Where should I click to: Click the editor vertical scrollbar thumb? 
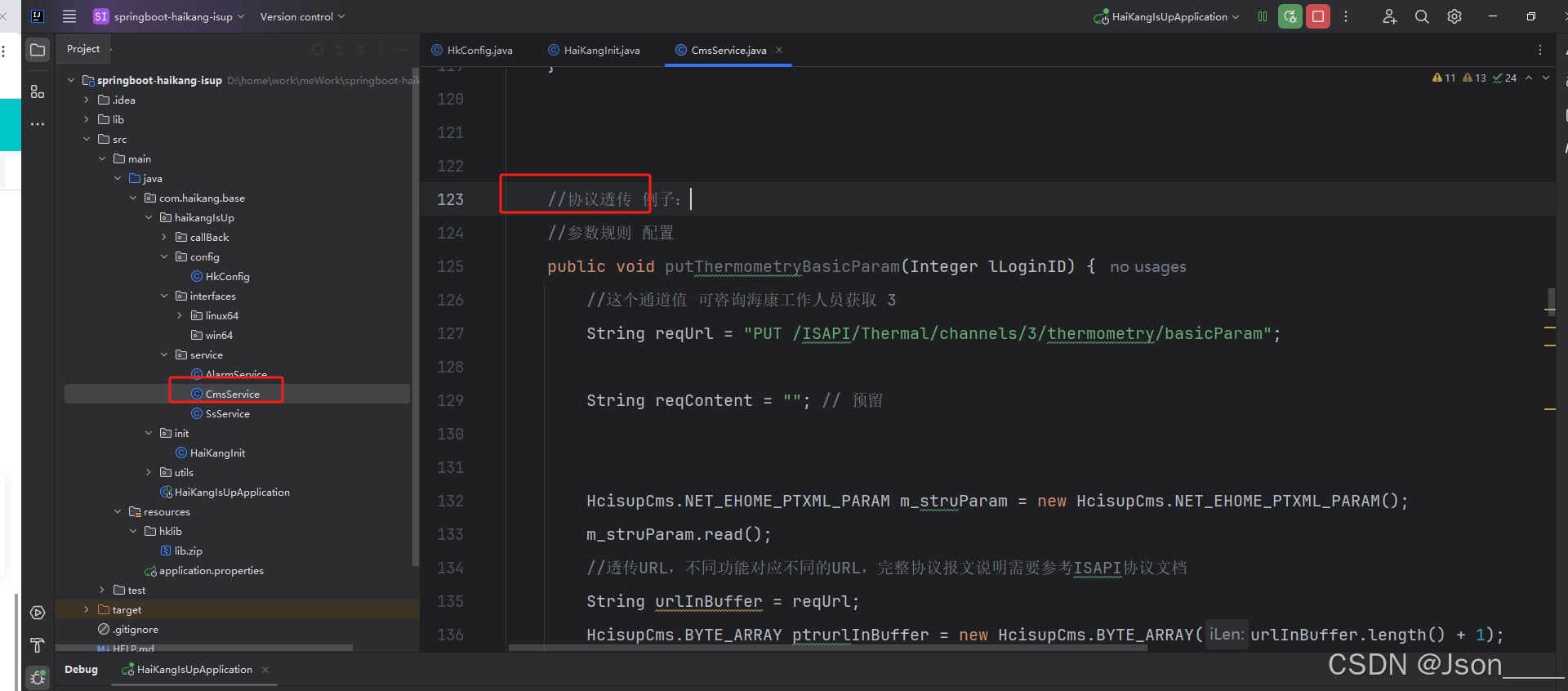coord(1550,301)
